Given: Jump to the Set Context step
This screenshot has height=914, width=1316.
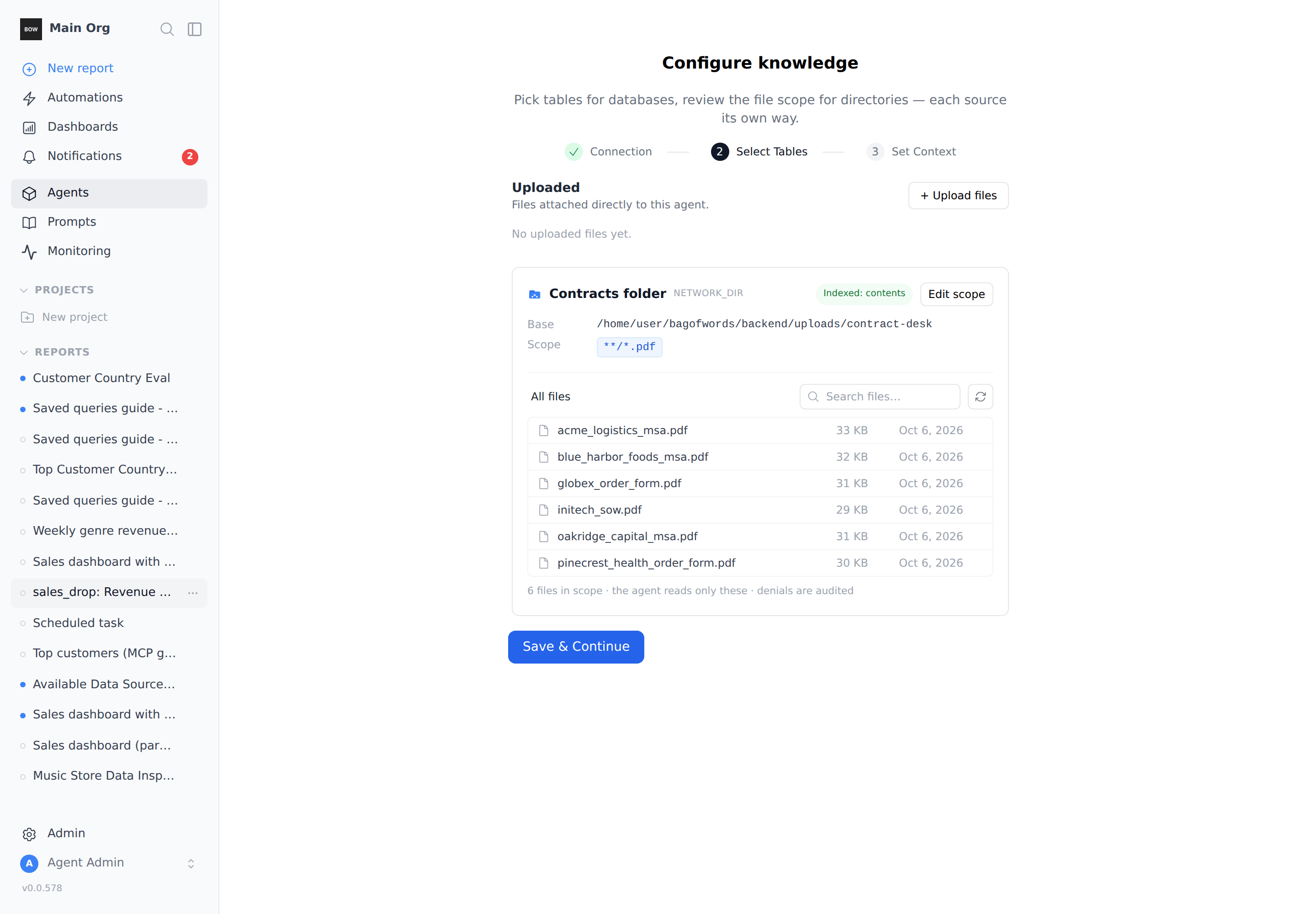Looking at the screenshot, I should [x=911, y=152].
